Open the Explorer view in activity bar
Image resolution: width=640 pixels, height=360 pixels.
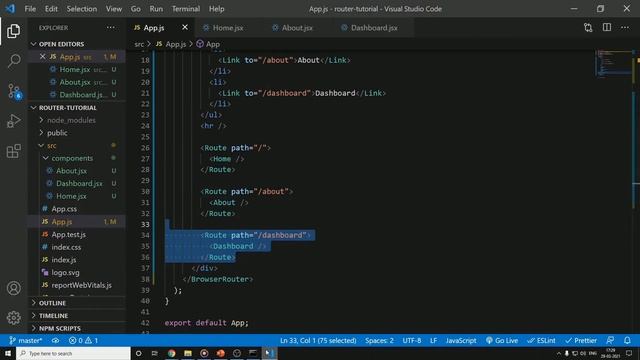click(x=13, y=31)
